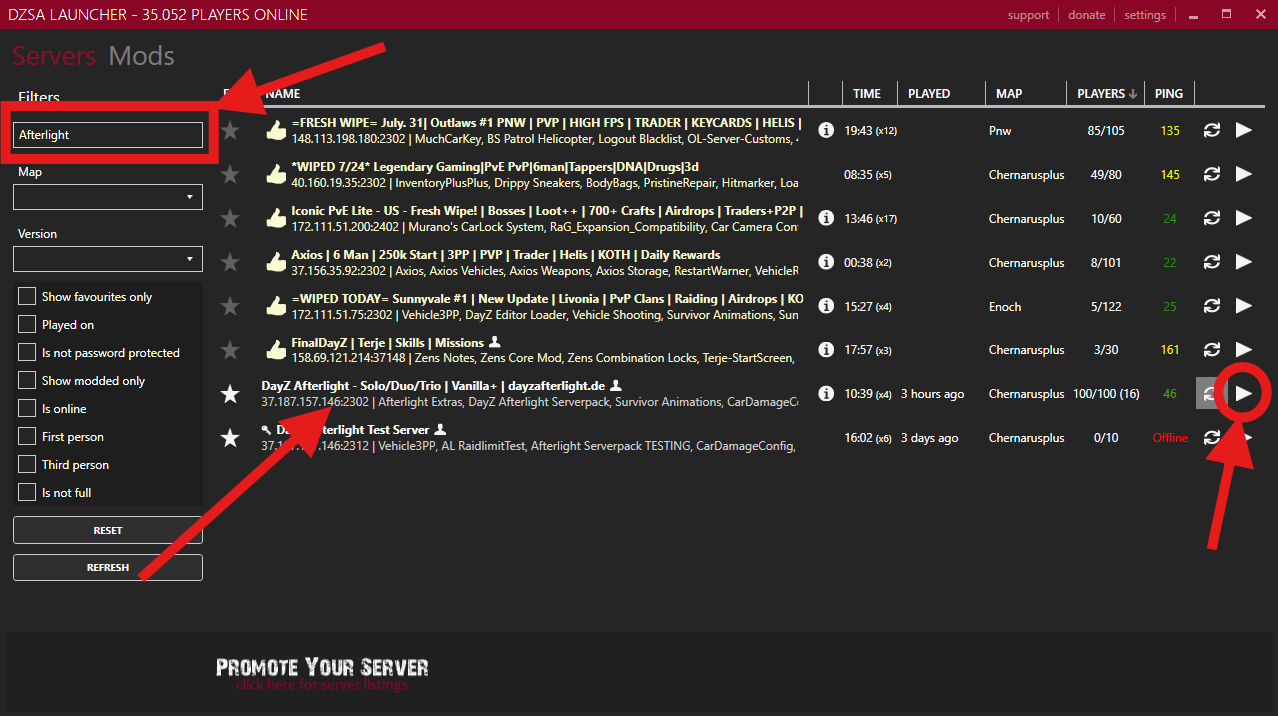Open the Promote Your Server banner
The image size is (1278, 716).
[322, 674]
